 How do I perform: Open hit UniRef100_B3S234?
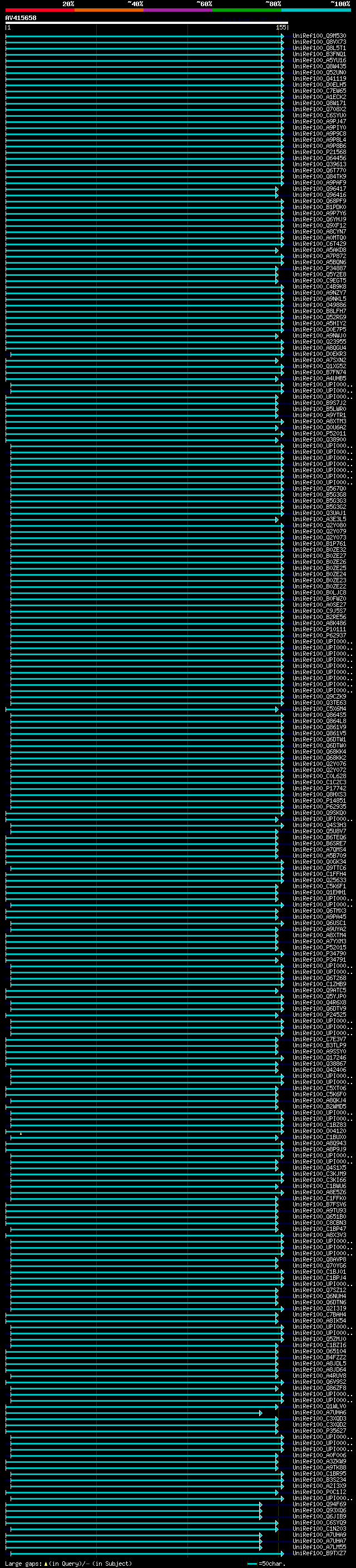click(319, 1480)
